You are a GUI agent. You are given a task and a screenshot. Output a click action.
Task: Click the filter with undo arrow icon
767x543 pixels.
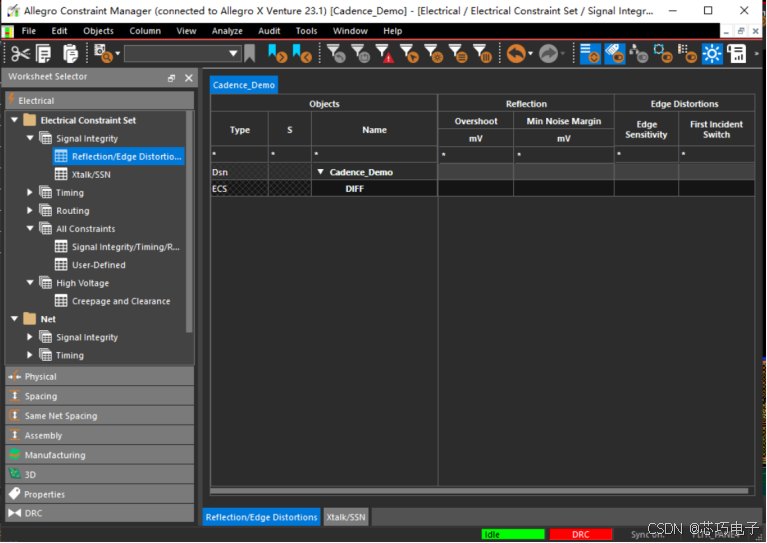(336, 53)
